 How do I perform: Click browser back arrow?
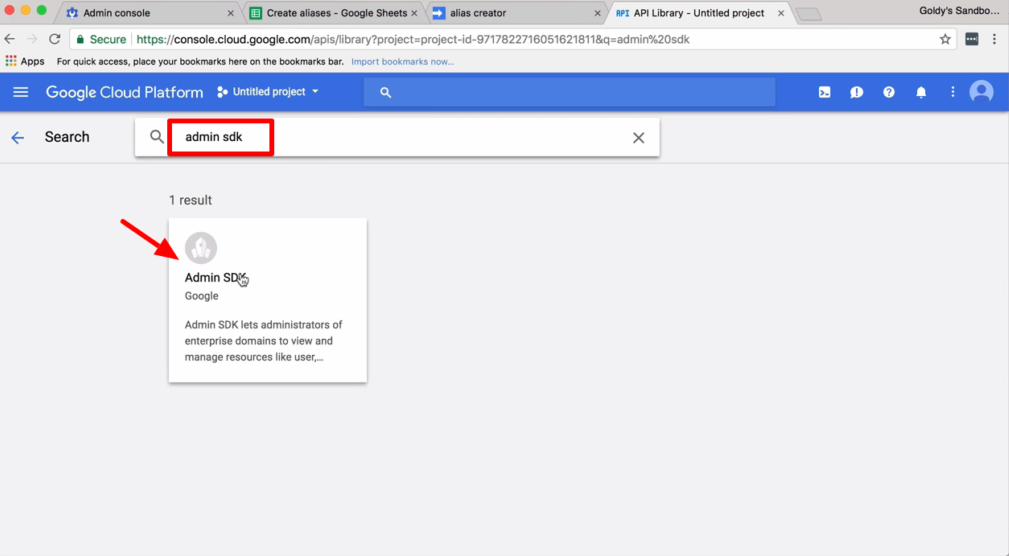point(10,39)
